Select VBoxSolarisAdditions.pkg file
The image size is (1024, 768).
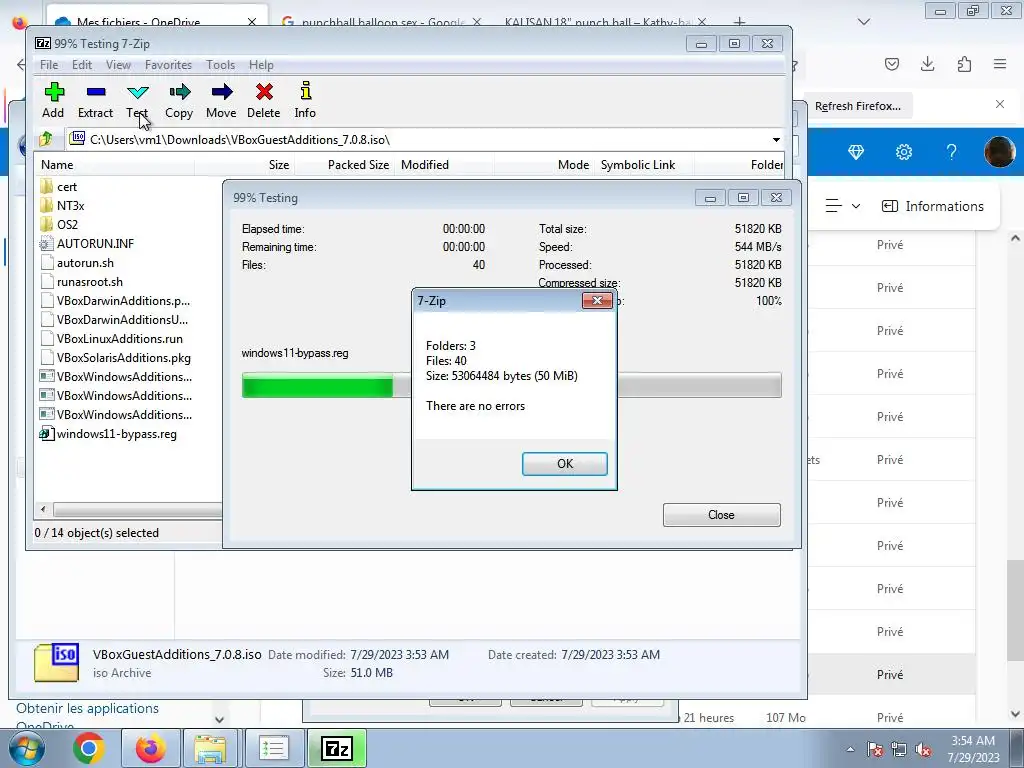pyautogui.click(x=115, y=358)
